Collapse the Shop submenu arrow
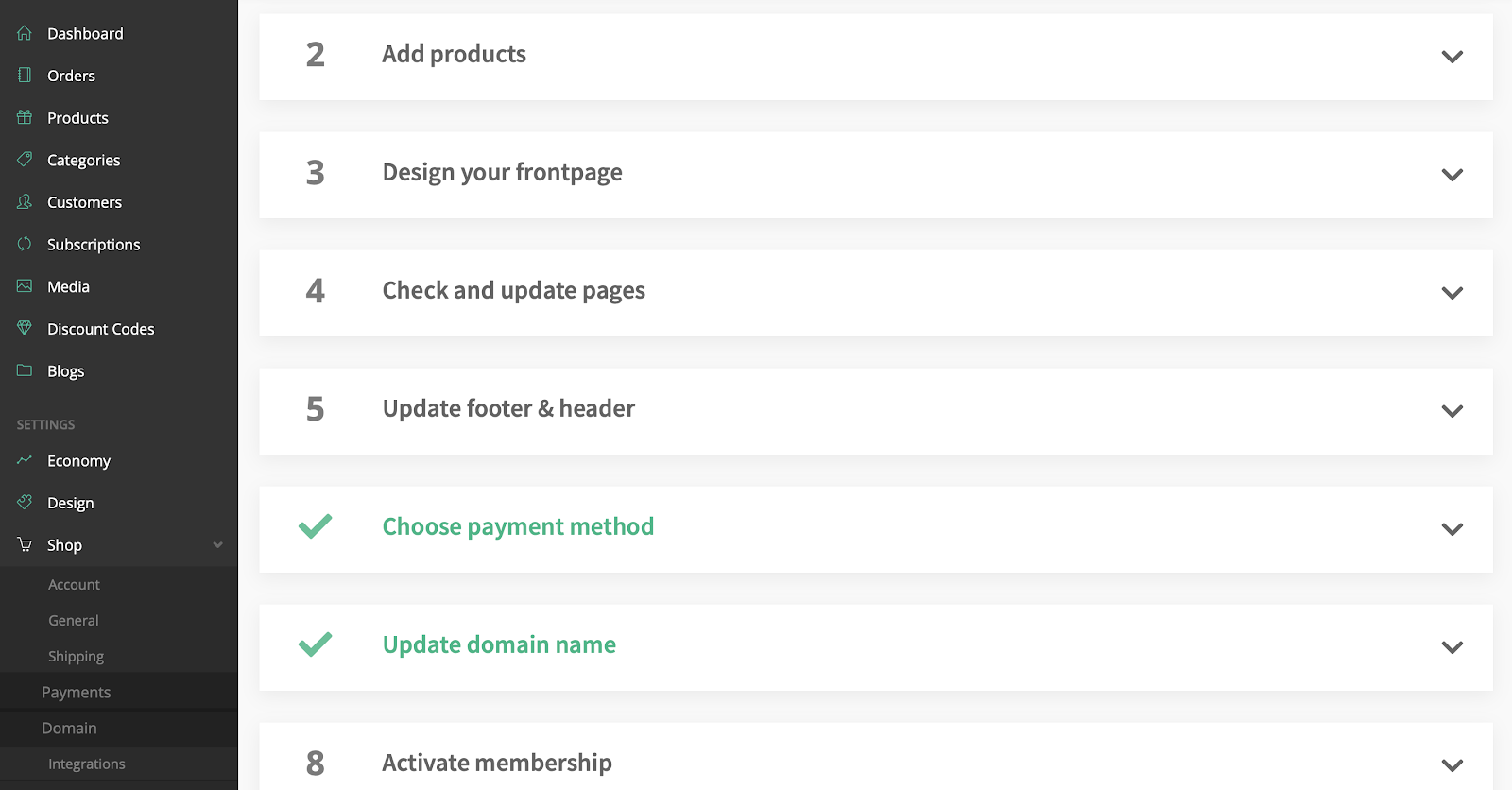This screenshot has height=790, width=1512. [218, 545]
